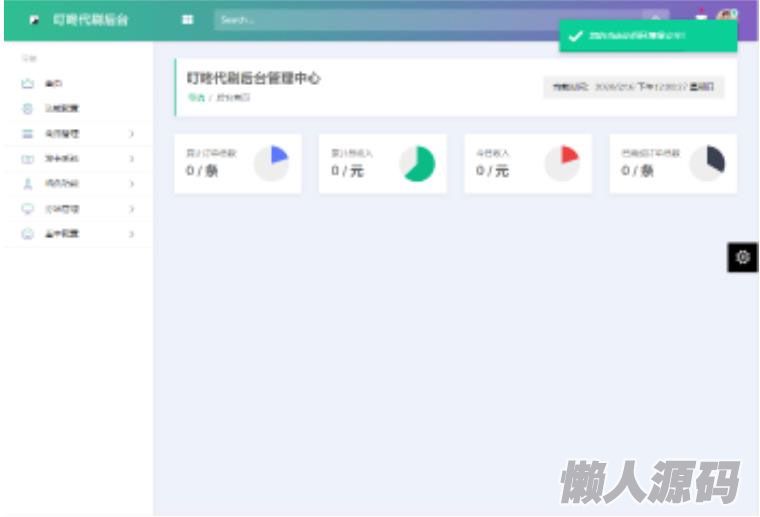Screen dimensions: 760x517
Task: Click the "0 / 条" value beside the blue chart
Action: coord(202,171)
